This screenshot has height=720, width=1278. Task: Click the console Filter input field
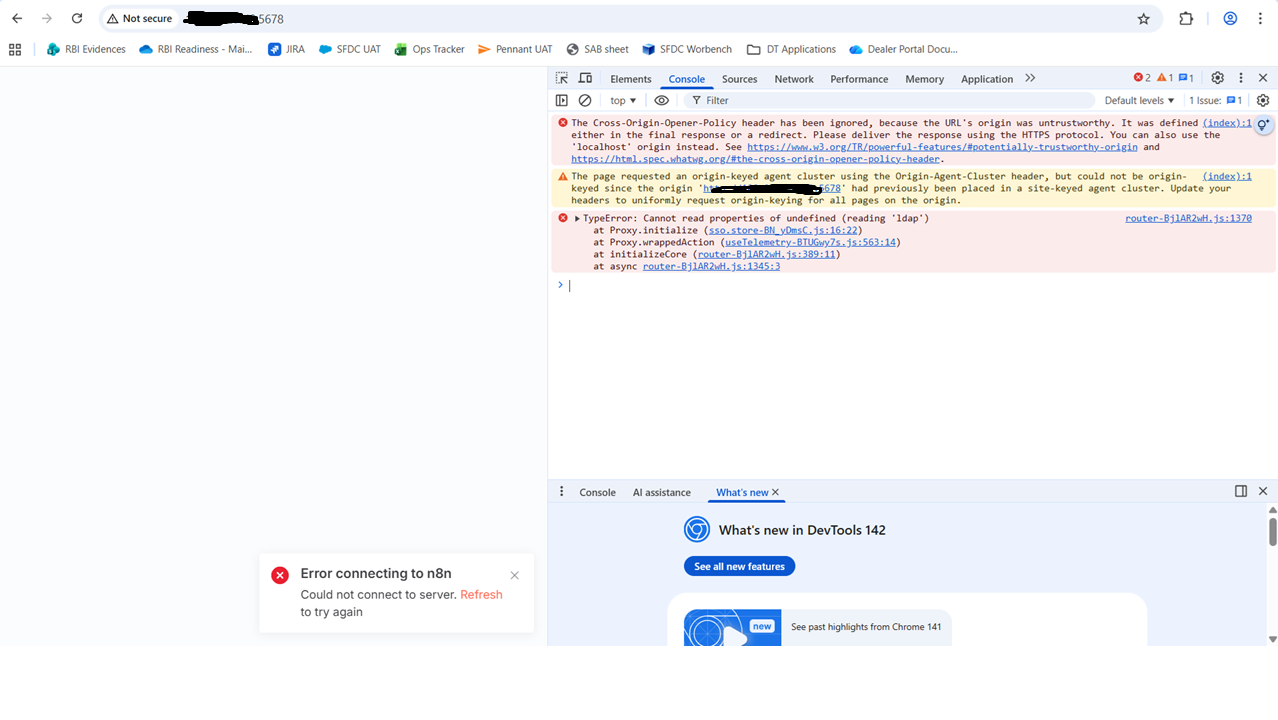pyautogui.click(x=890, y=100)
